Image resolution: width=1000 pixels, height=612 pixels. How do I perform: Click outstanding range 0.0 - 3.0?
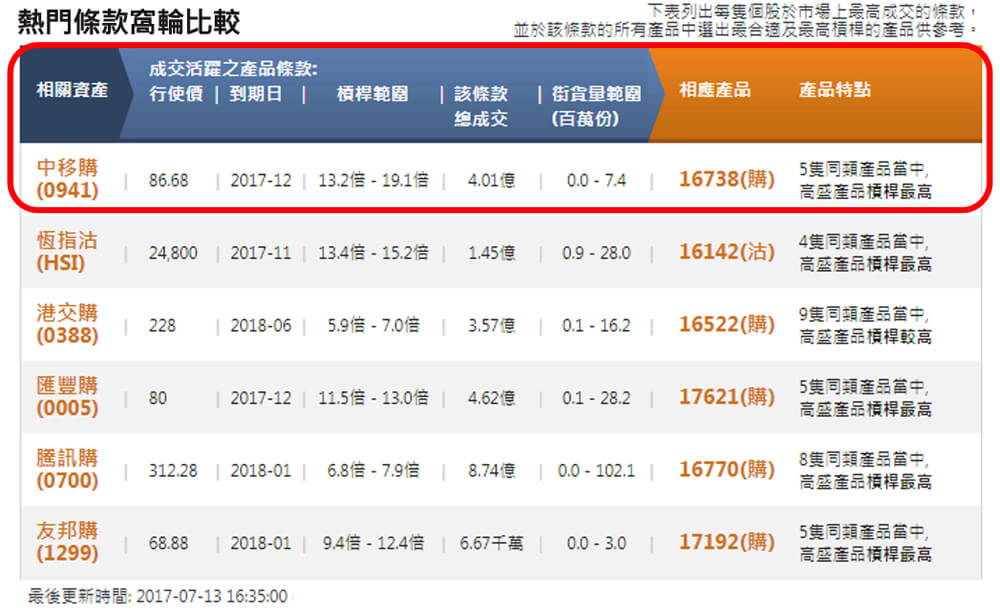pos(596,544)
